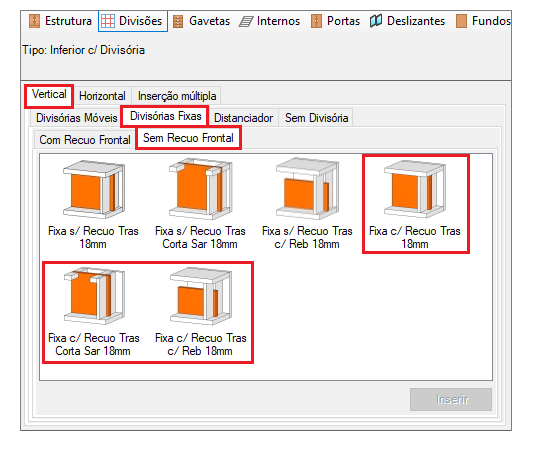Switch to the Vertical tab
The height and width of the screenshot is (453, 533).
click(49, 94)
